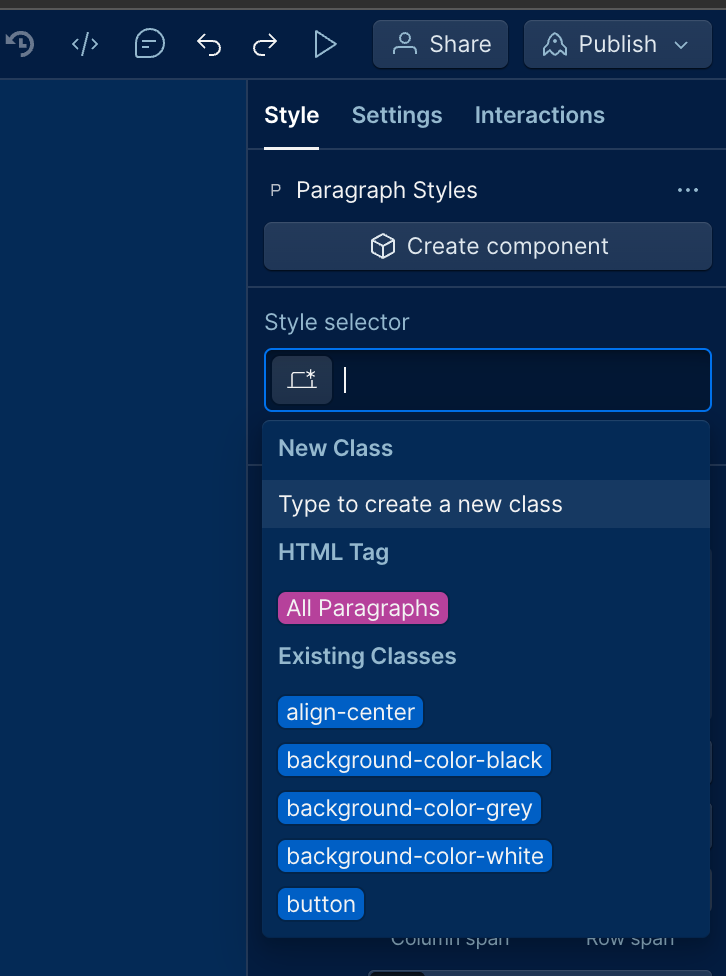Click the preview play icon
This screenshot has width=726, height=976.
point(324,44)
